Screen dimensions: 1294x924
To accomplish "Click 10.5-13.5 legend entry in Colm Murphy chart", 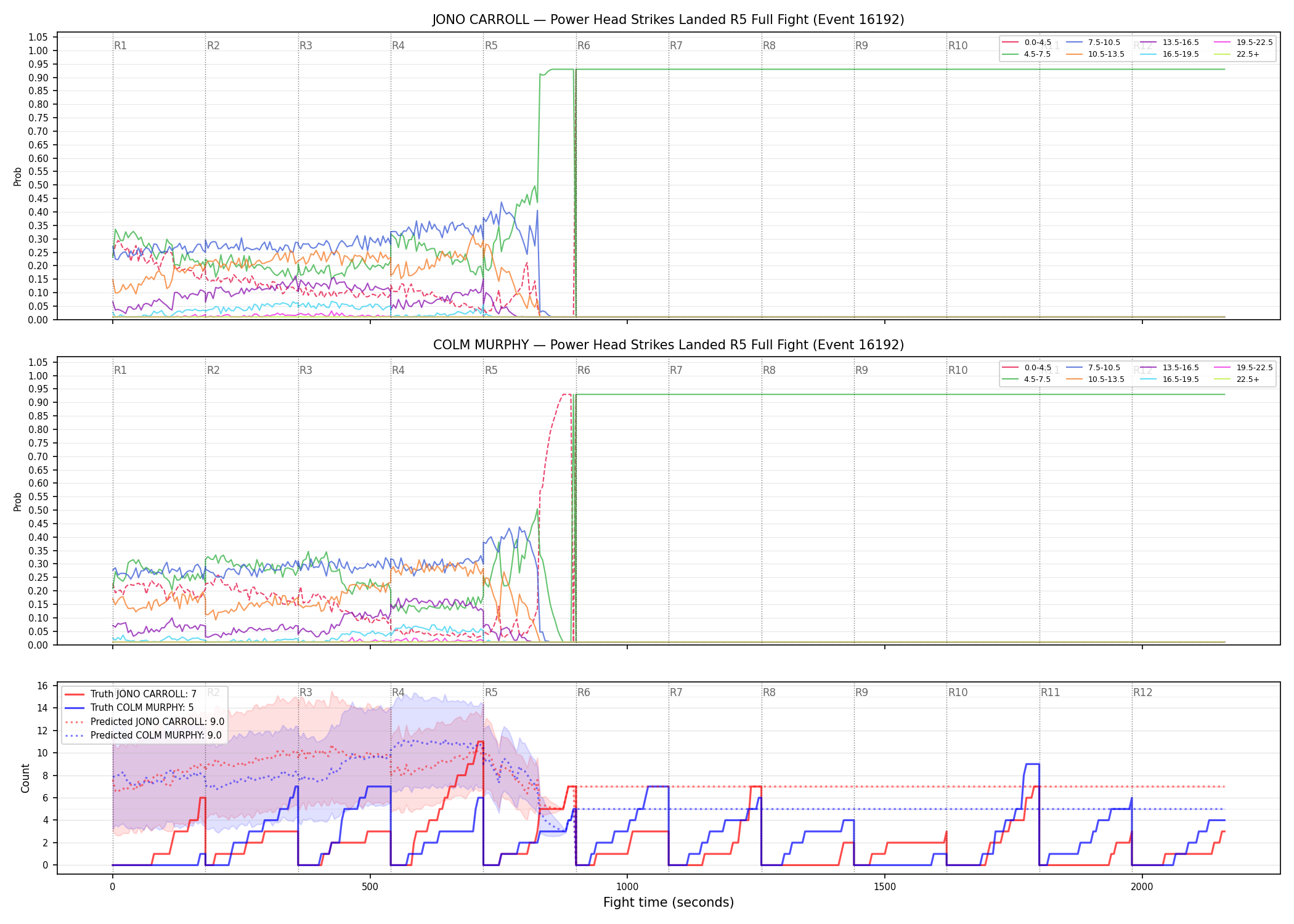I will tap(1095, 379).
